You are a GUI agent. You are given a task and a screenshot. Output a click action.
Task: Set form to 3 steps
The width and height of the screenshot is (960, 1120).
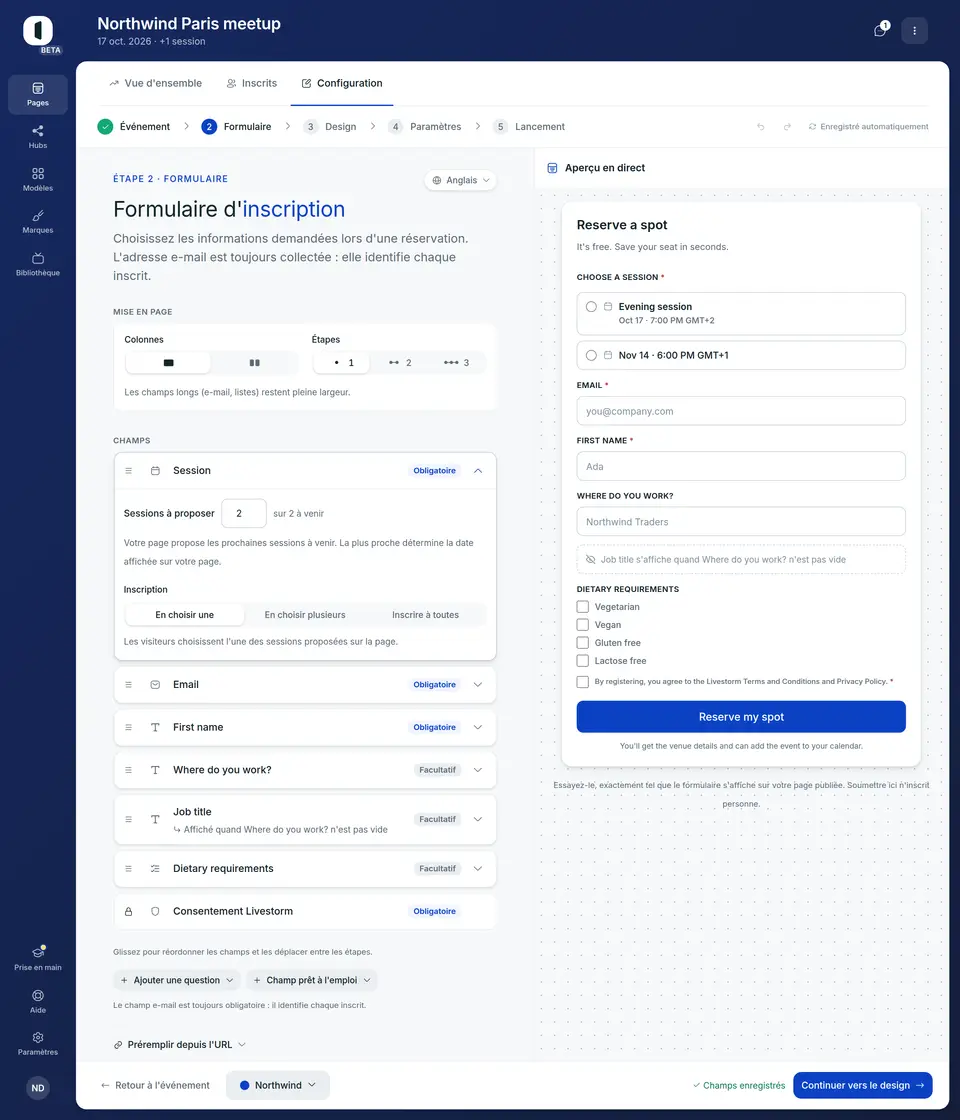pos(457,363)
